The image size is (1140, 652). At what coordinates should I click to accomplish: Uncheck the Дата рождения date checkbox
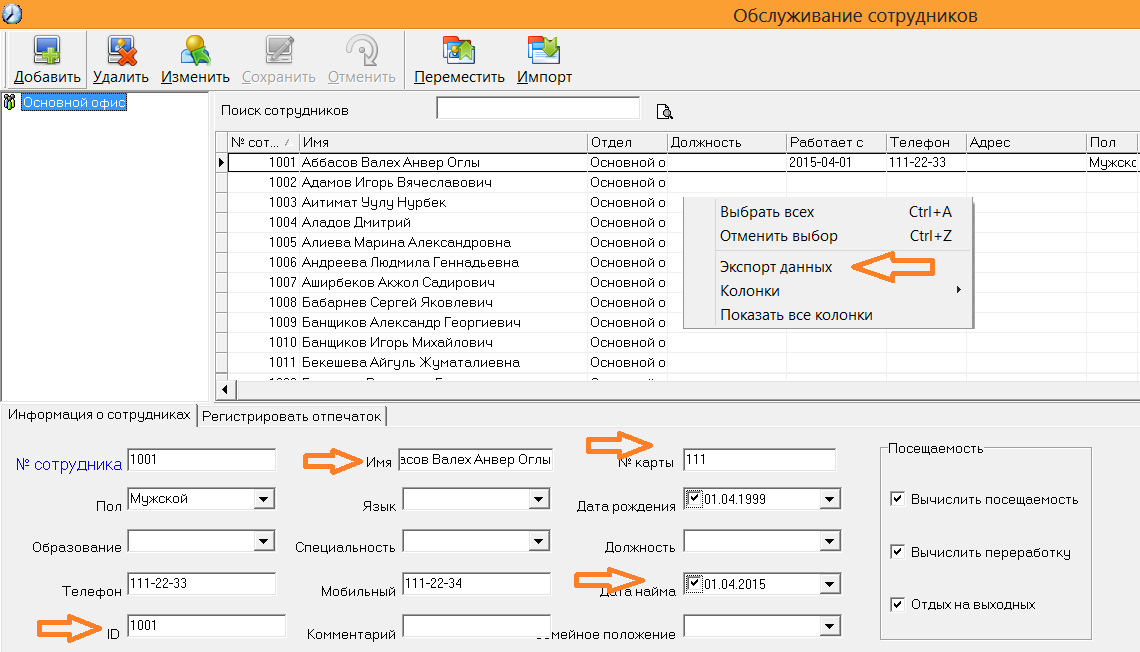pos(694,499)
